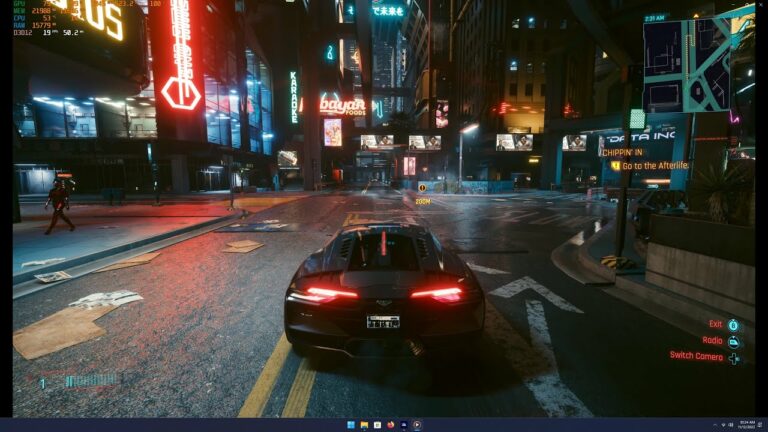Click the cyan ammo bar in HUD

91,381
